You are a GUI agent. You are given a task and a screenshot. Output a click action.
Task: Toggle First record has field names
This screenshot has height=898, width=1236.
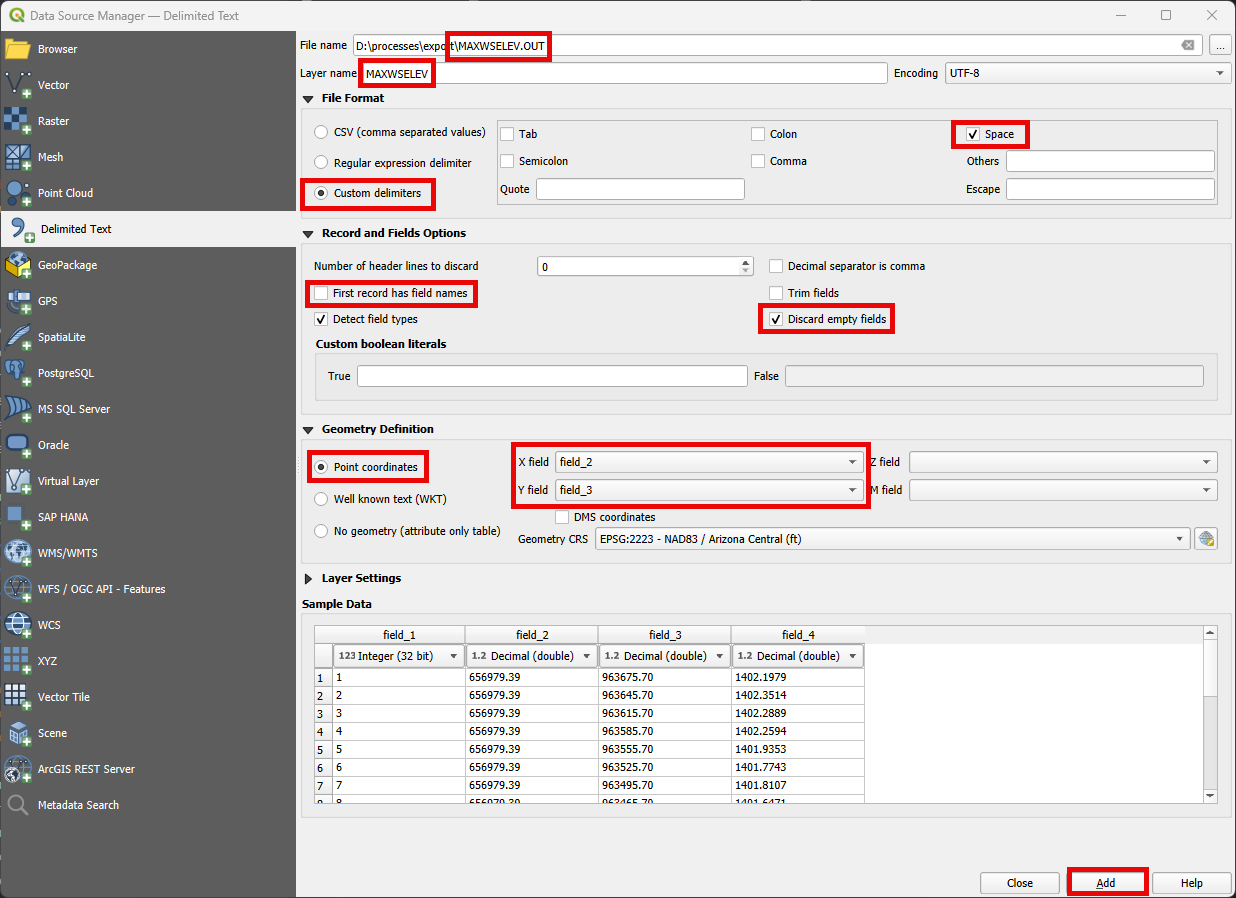321,293
